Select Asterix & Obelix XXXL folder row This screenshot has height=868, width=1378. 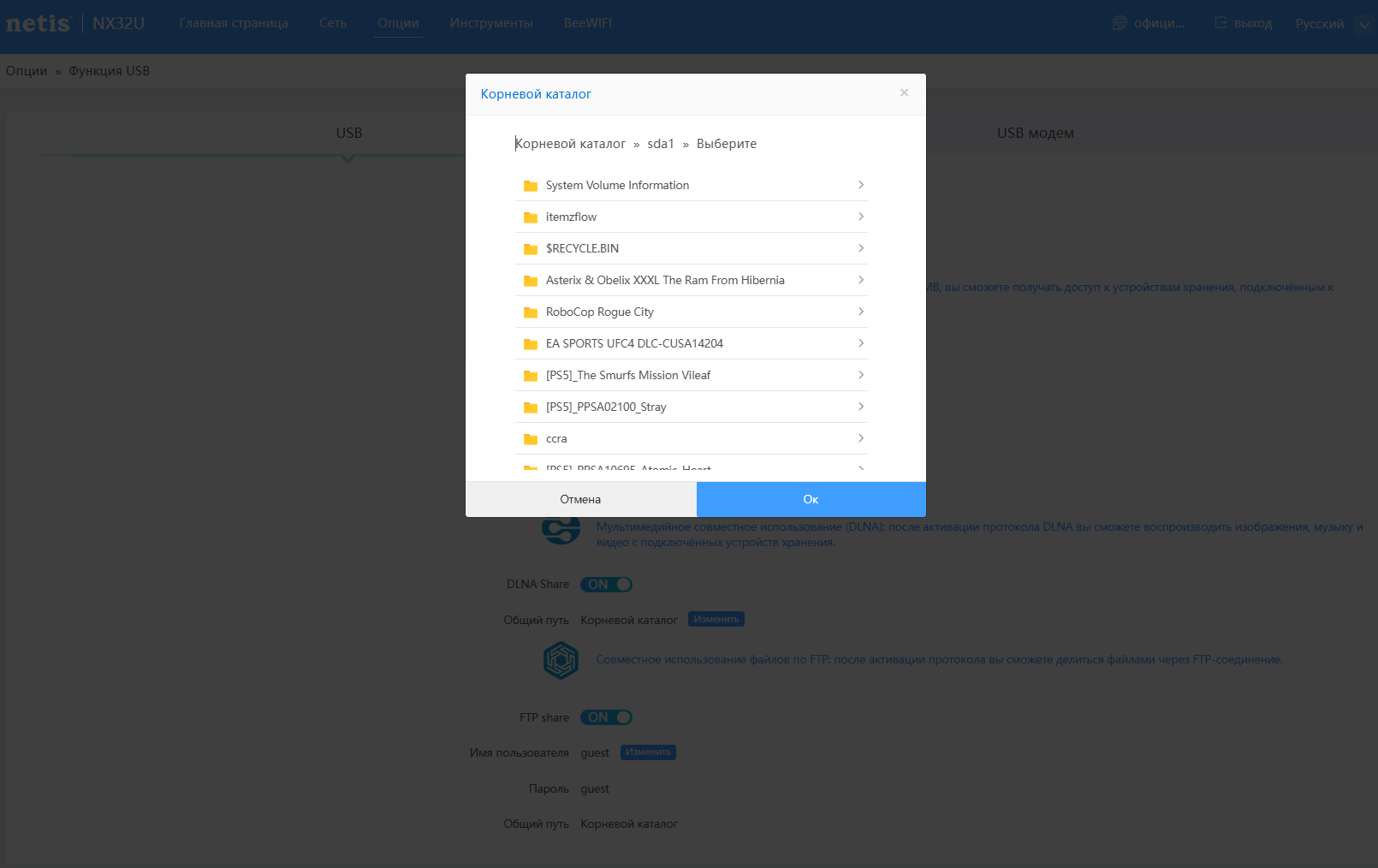coord(692,280)
